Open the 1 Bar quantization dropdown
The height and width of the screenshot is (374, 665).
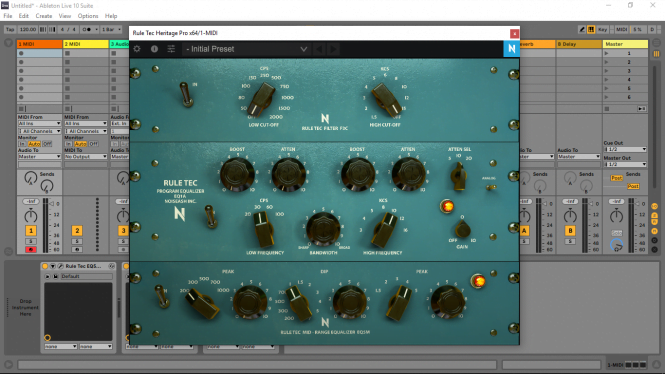tap(111, 29)
